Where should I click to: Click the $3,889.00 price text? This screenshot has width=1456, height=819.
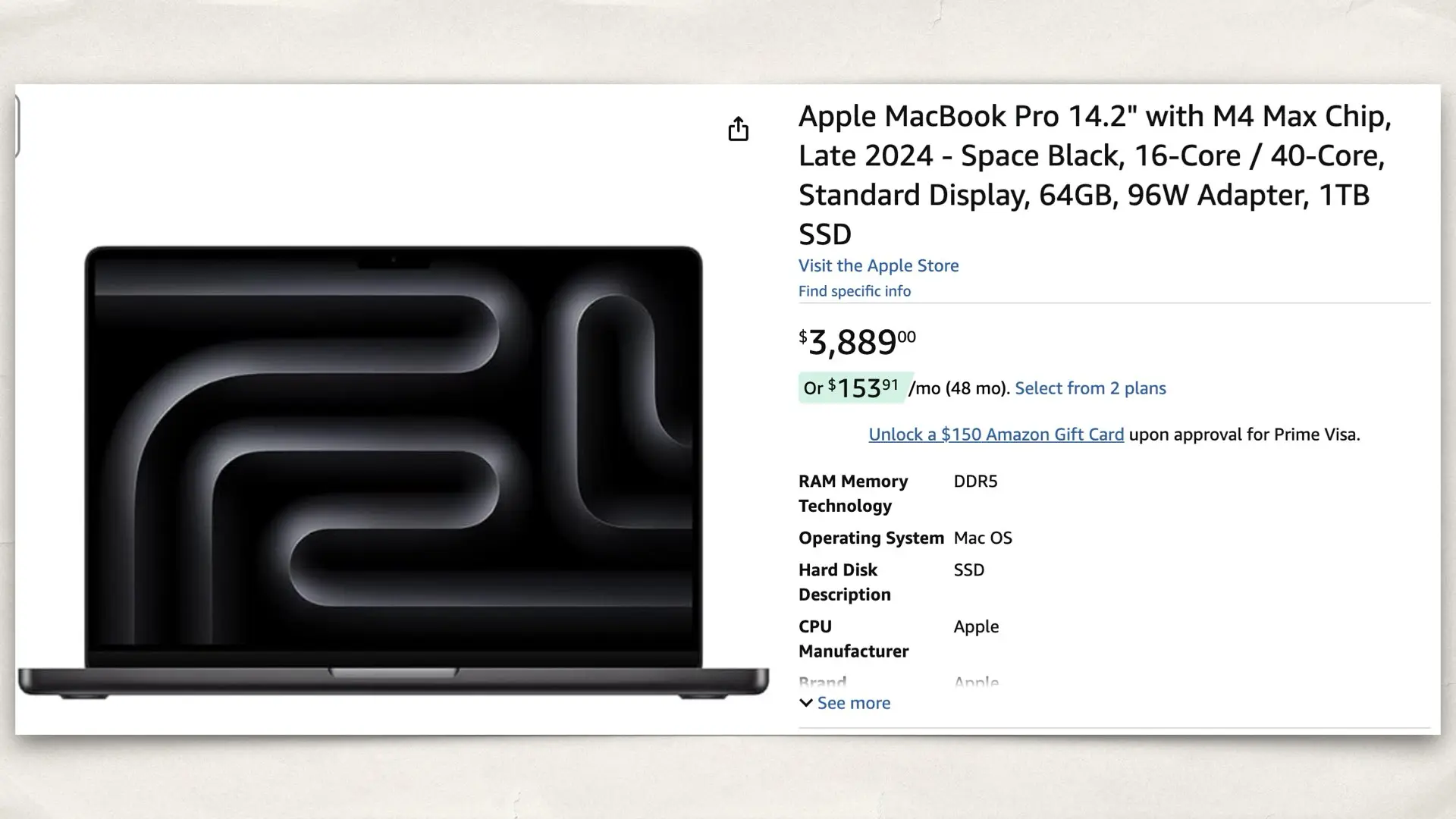click(857, 343)
